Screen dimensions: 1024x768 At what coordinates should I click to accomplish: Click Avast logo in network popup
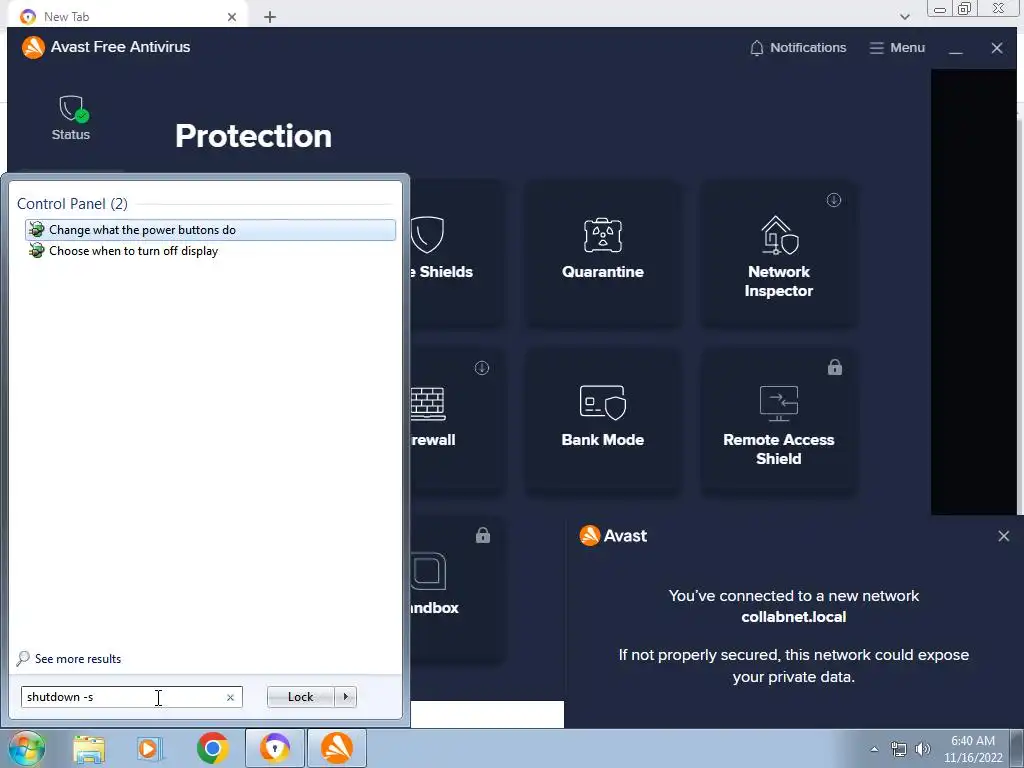pyautogui.click(x=590, y=536)
